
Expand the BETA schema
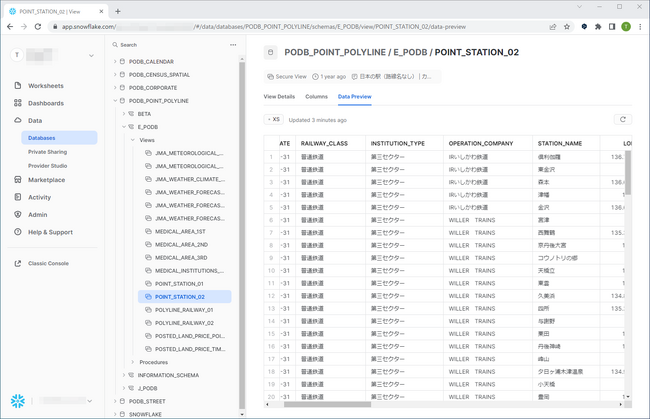124,114
